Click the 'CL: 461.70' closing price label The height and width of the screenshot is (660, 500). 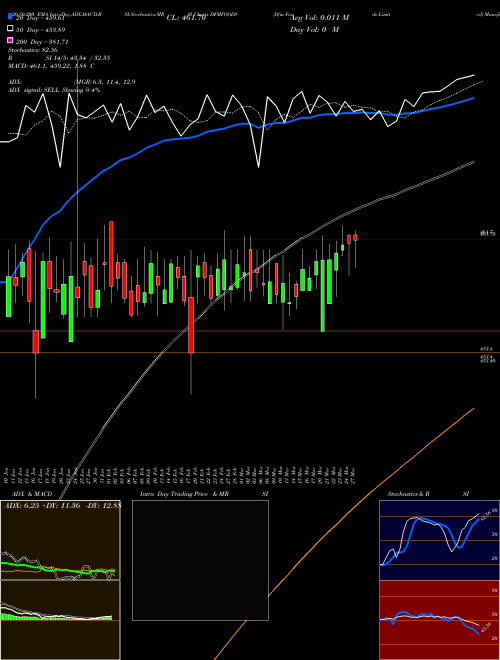[186, 18]
